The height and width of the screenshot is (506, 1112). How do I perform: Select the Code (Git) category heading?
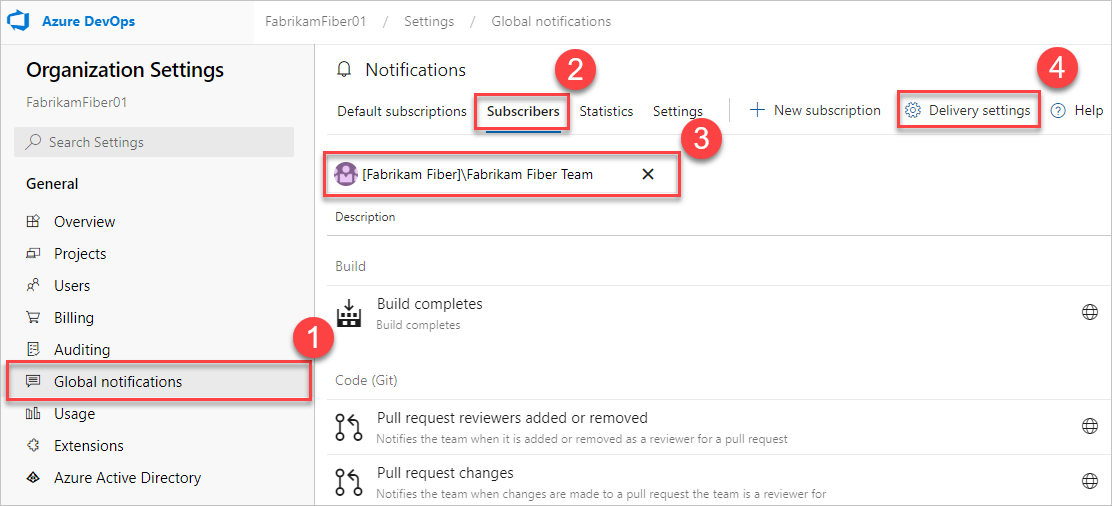click(366, 380)
